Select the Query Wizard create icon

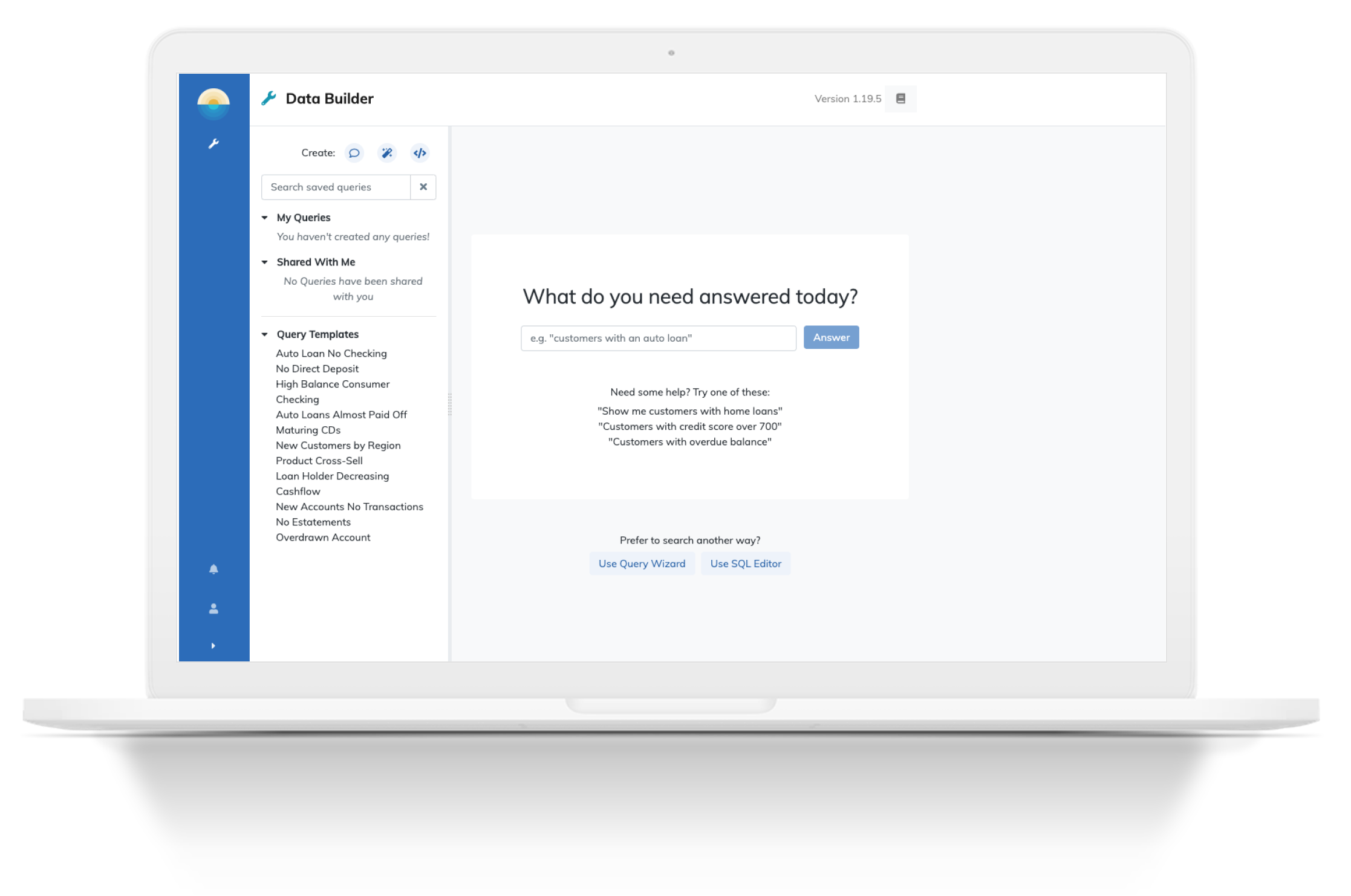(387, 152)
